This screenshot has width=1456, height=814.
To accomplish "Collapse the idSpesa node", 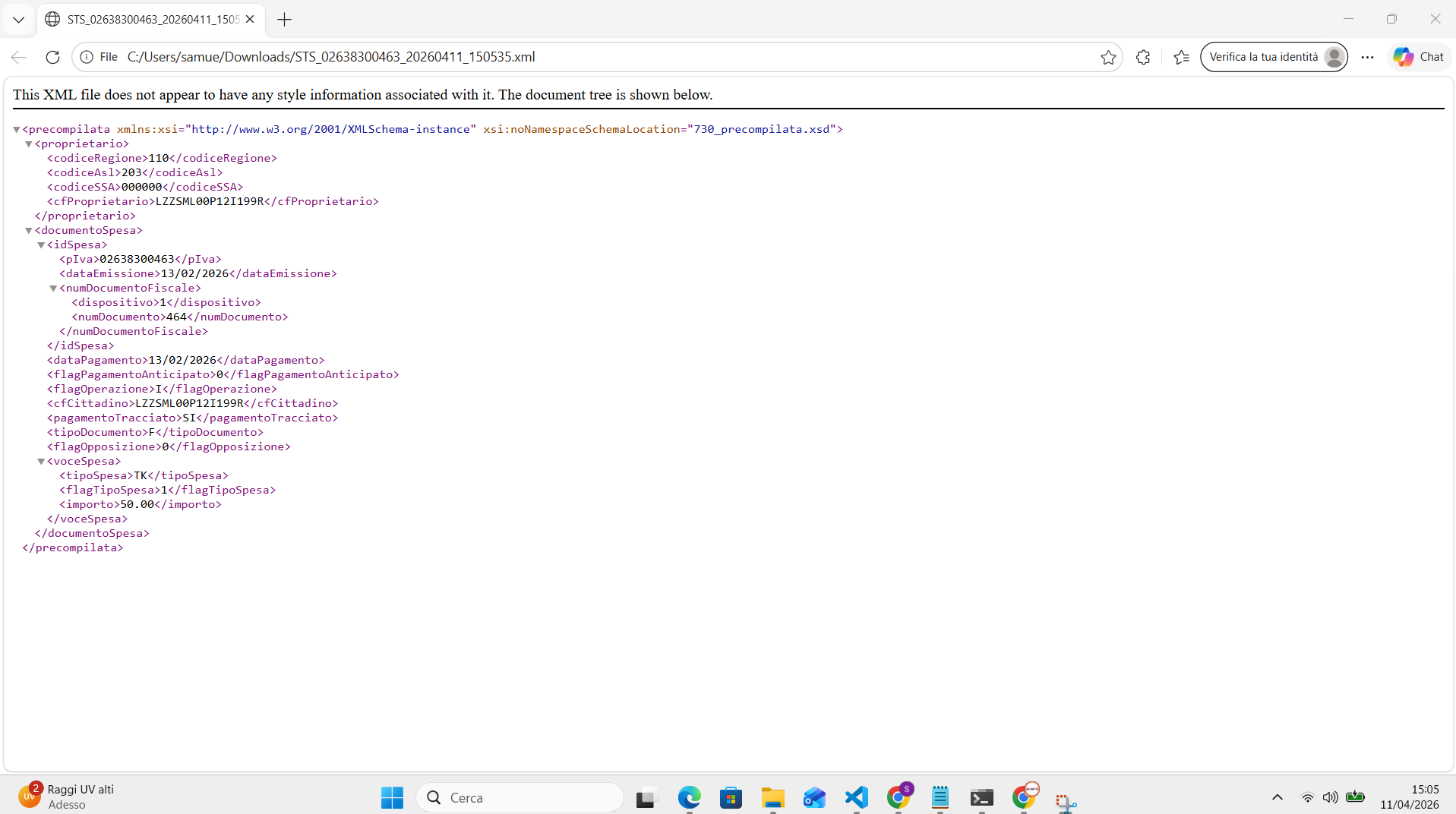I will 41,245.
